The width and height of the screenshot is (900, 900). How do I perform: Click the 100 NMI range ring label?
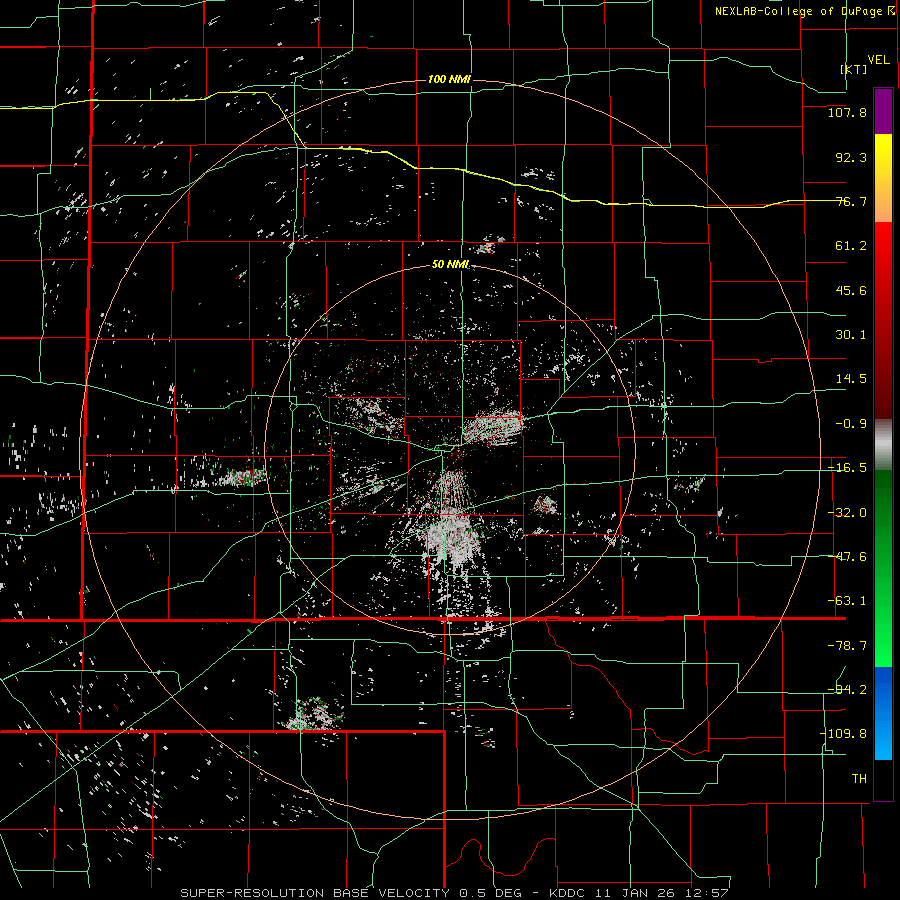pos(449,79)
